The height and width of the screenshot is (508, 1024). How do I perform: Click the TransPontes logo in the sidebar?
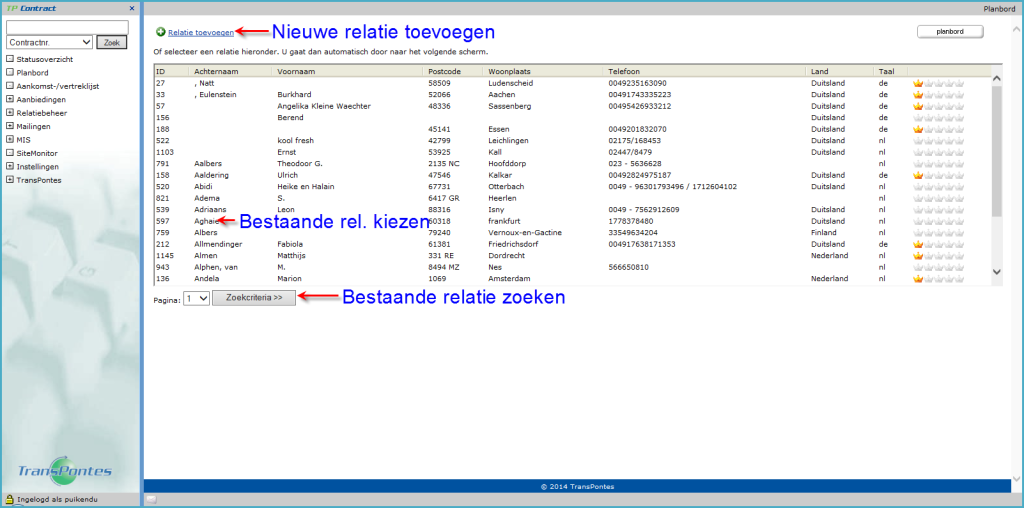(66, 471)
